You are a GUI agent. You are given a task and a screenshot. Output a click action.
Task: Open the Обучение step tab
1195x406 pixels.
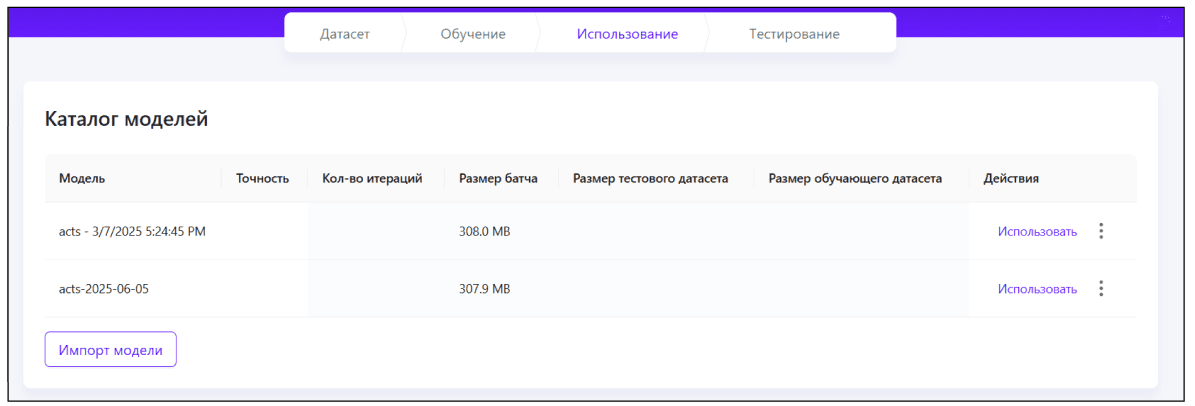click(x=473, y=34)
